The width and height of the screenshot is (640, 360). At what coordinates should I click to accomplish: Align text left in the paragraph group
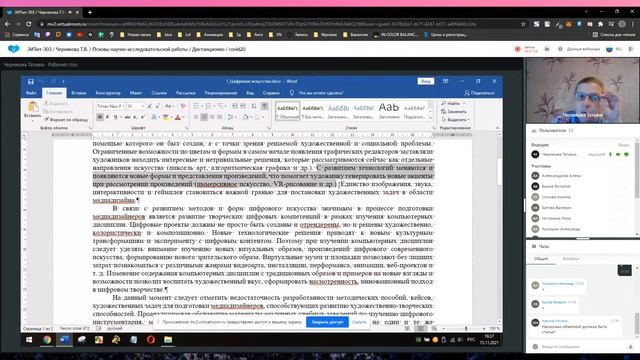tap(196, 117)
